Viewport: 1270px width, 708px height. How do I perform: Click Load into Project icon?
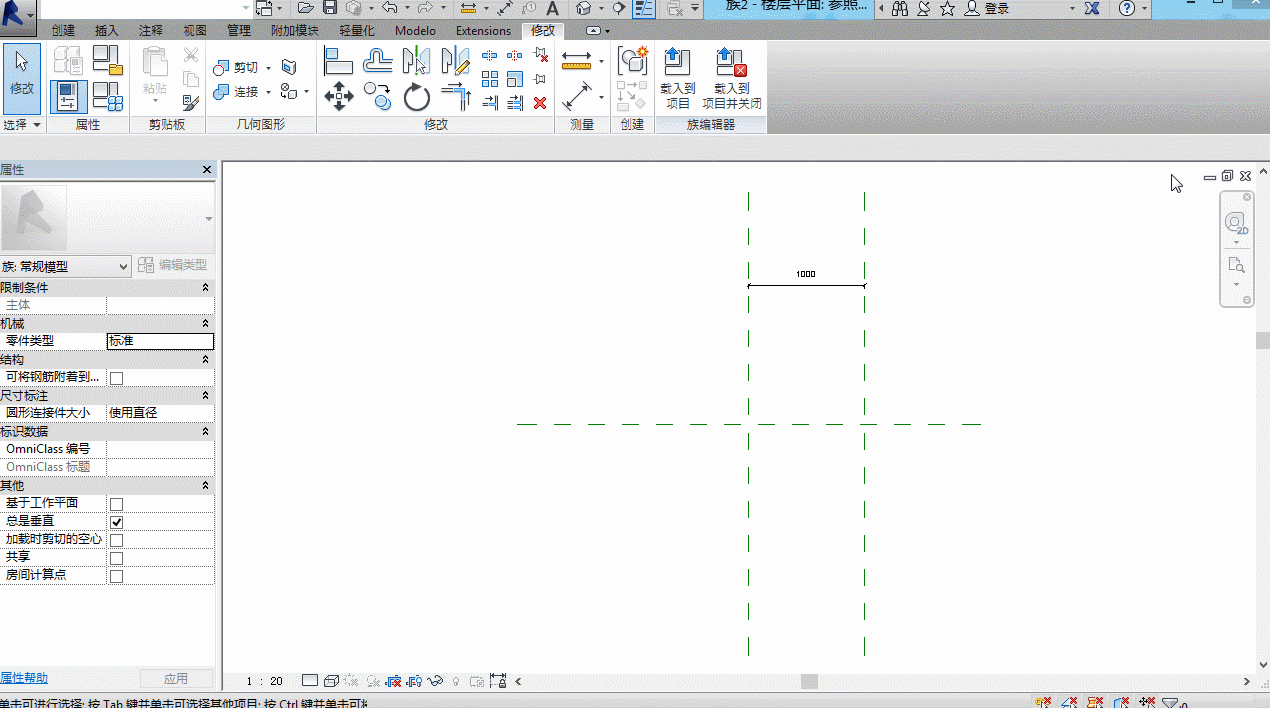coord(677,77)
